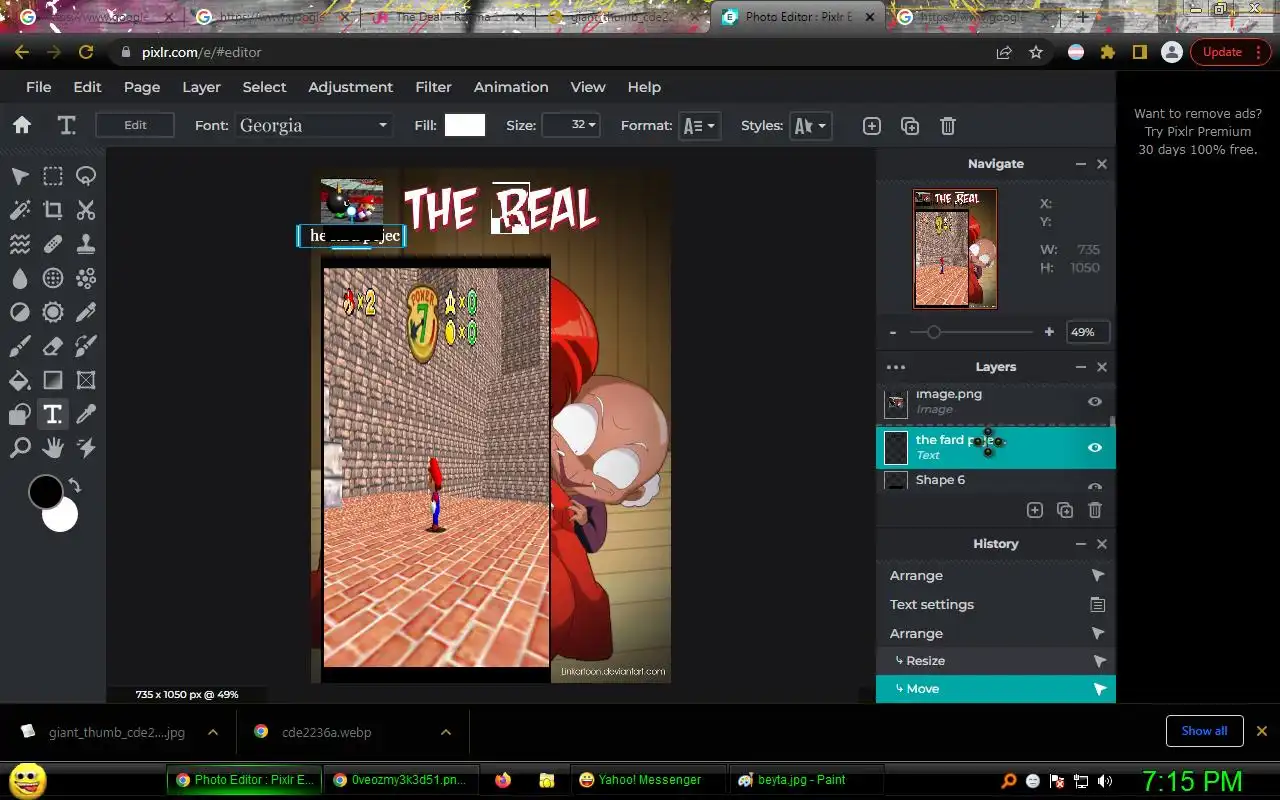Image resolution: width=1280 pixels, height=800 pixels.
Task: Select the Shape tool
Action: point(20,414)
